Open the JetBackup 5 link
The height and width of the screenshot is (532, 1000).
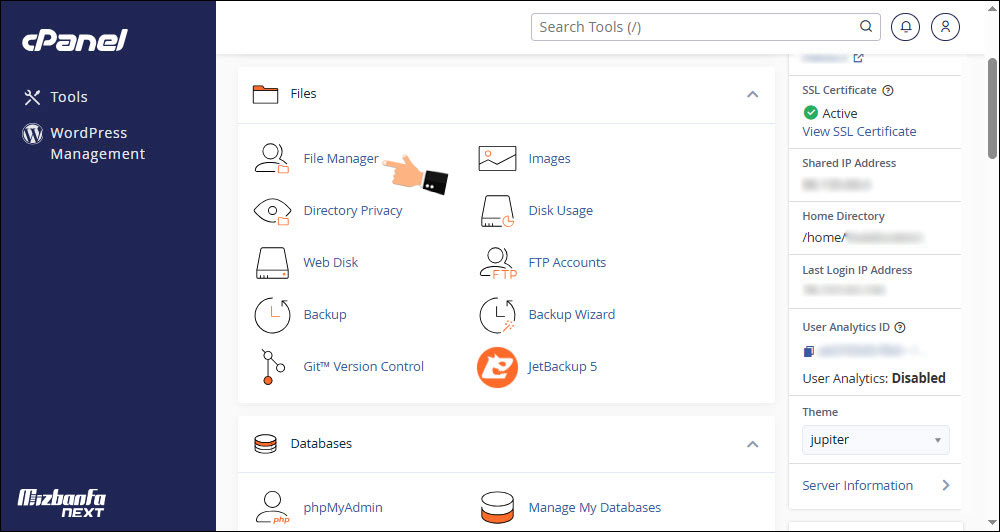pyautogui.click(x=562, y=367)
